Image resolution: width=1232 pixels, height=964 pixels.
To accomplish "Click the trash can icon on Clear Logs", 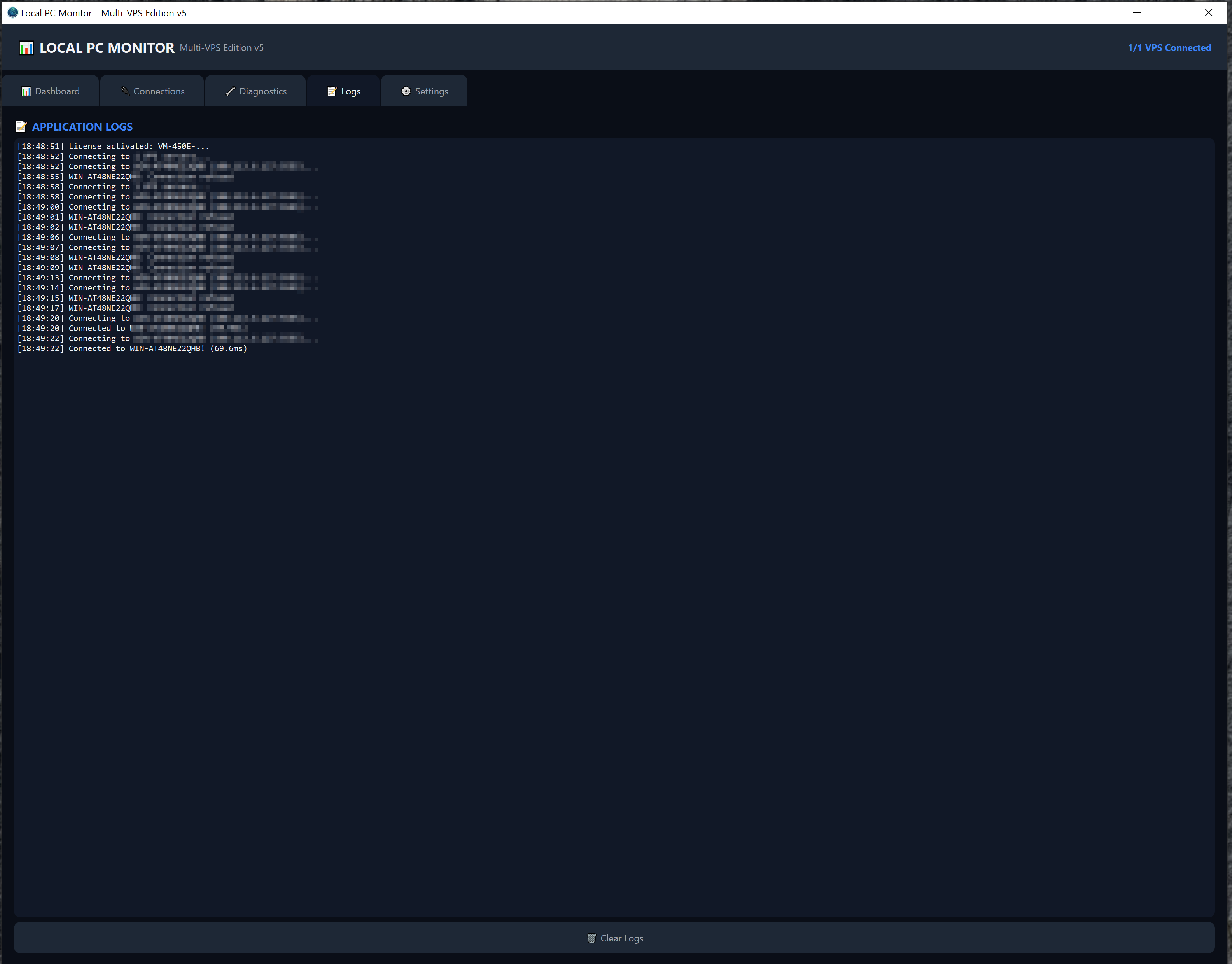I will pyautogui.click(x=591, y=938).
